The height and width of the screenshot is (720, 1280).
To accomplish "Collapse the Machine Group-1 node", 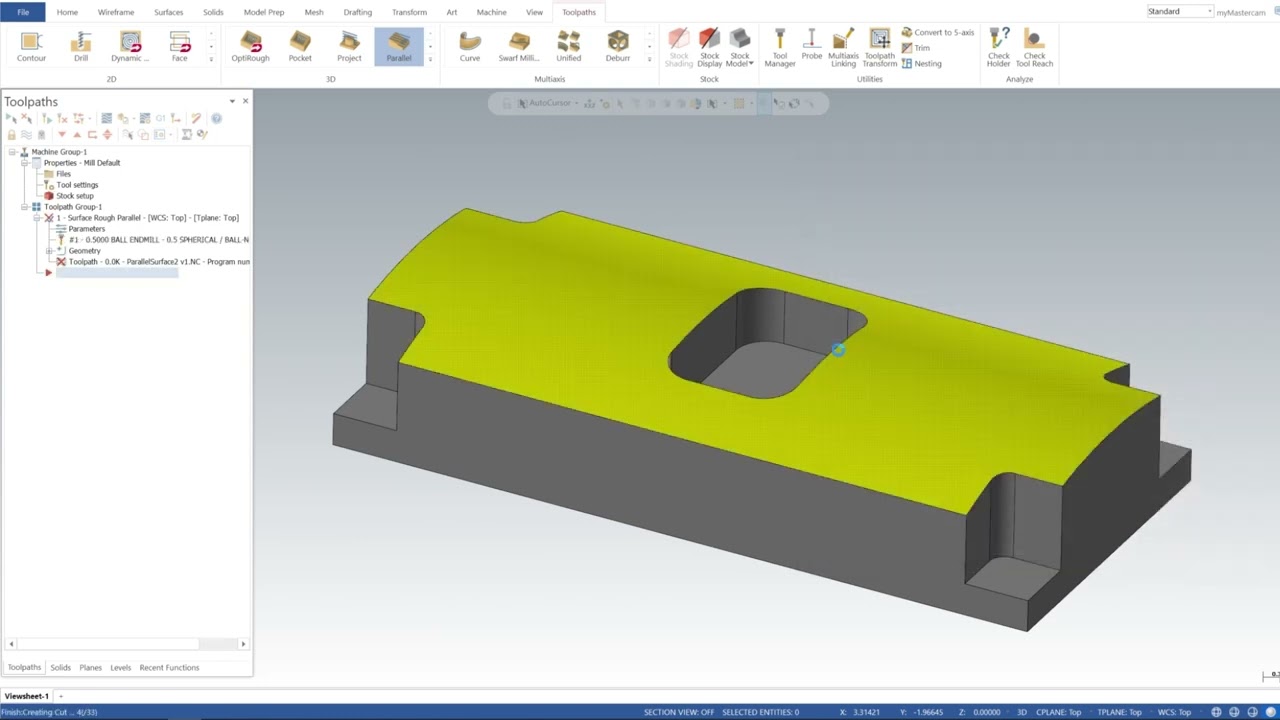I will [x=11, y=152].
